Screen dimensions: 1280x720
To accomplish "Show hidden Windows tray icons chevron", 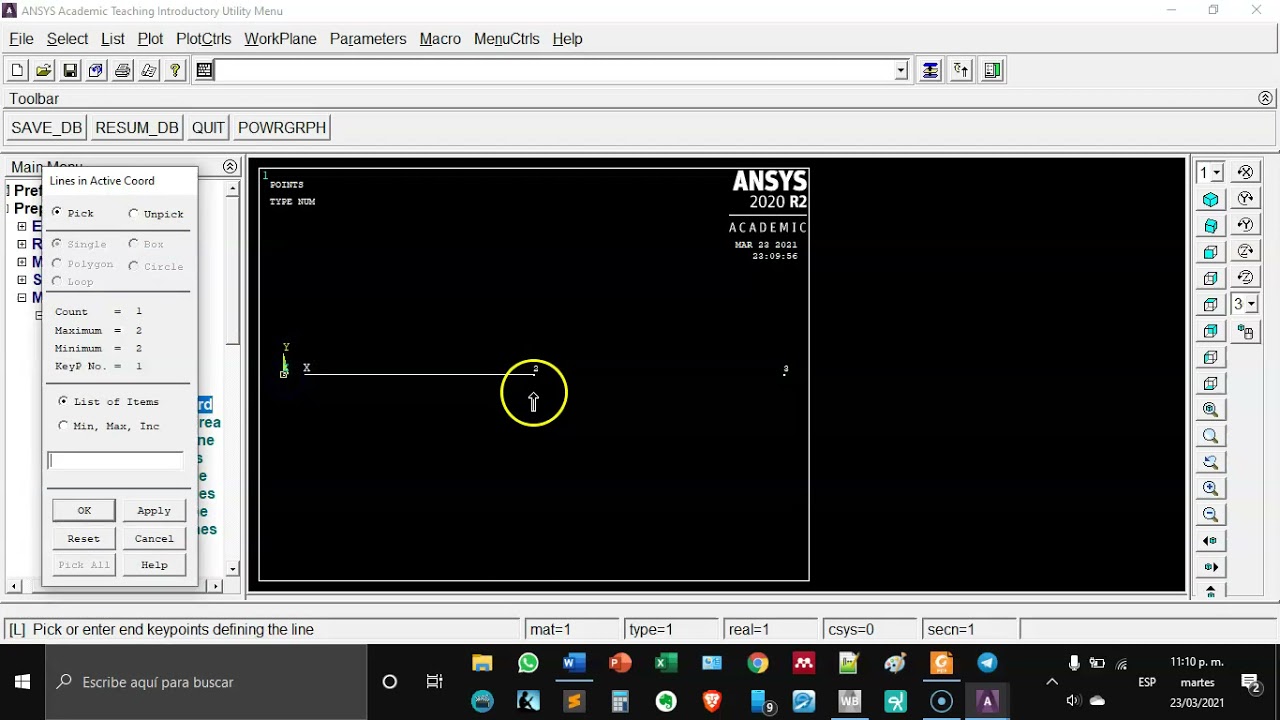I will point(1051,682).
